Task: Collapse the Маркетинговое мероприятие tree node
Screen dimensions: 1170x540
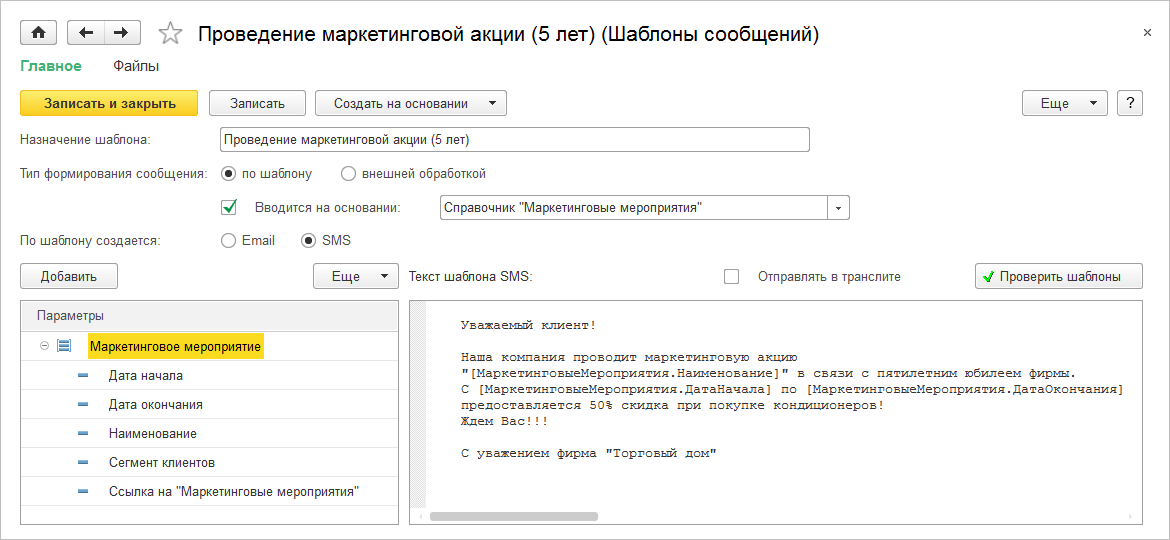Action: [x=44, y=346]
